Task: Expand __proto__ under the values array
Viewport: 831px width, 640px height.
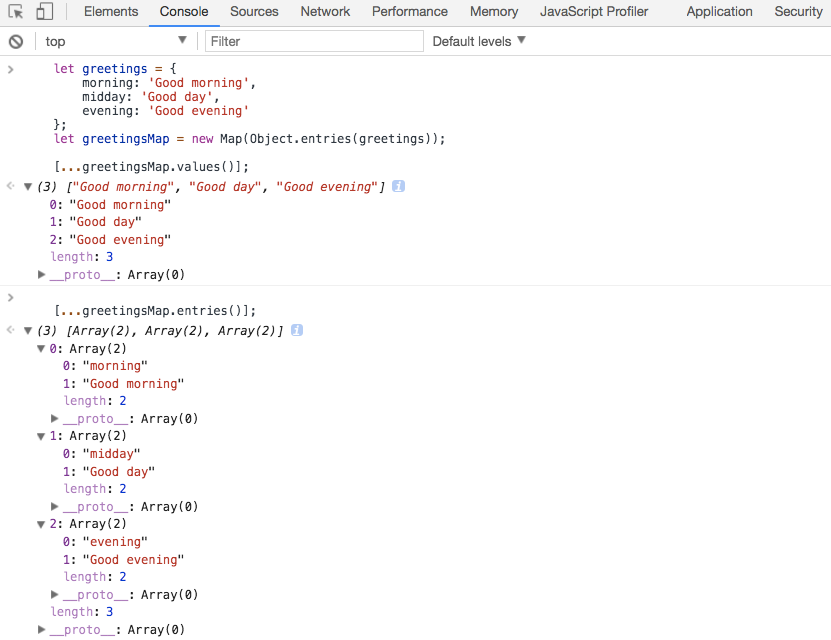Action: 41,274
